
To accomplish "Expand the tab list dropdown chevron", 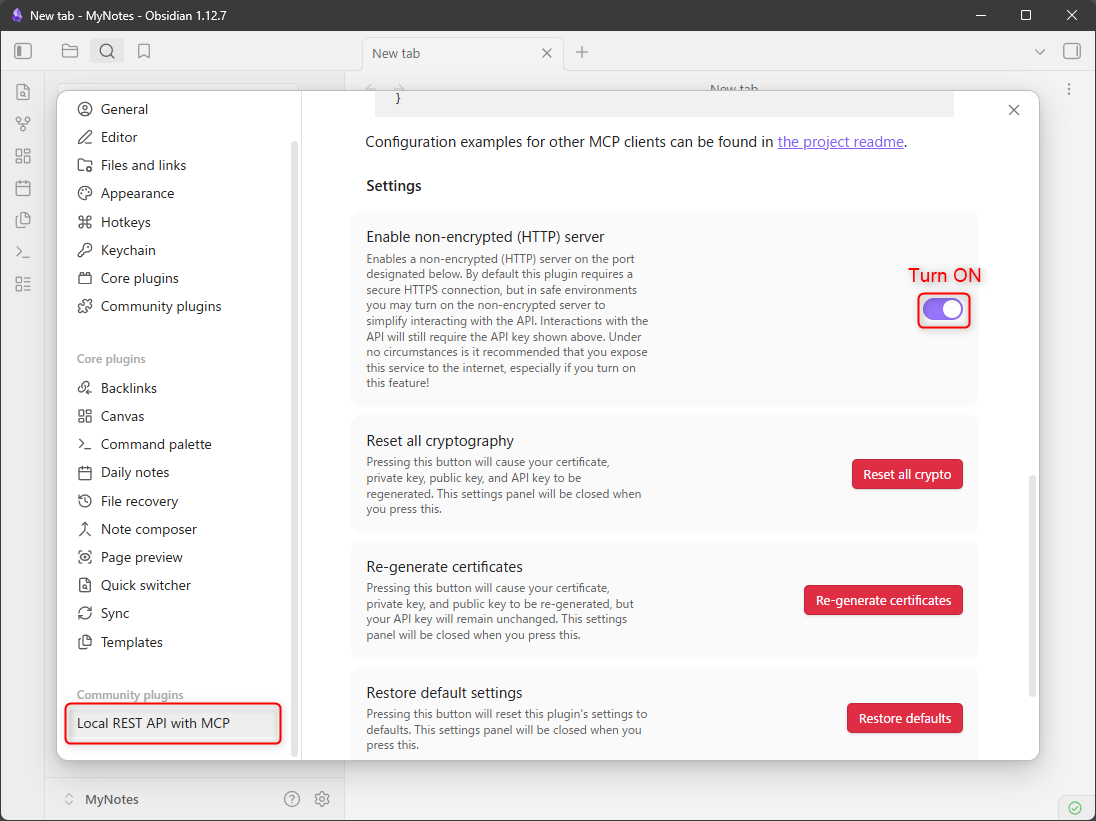I will point(1039,52).
